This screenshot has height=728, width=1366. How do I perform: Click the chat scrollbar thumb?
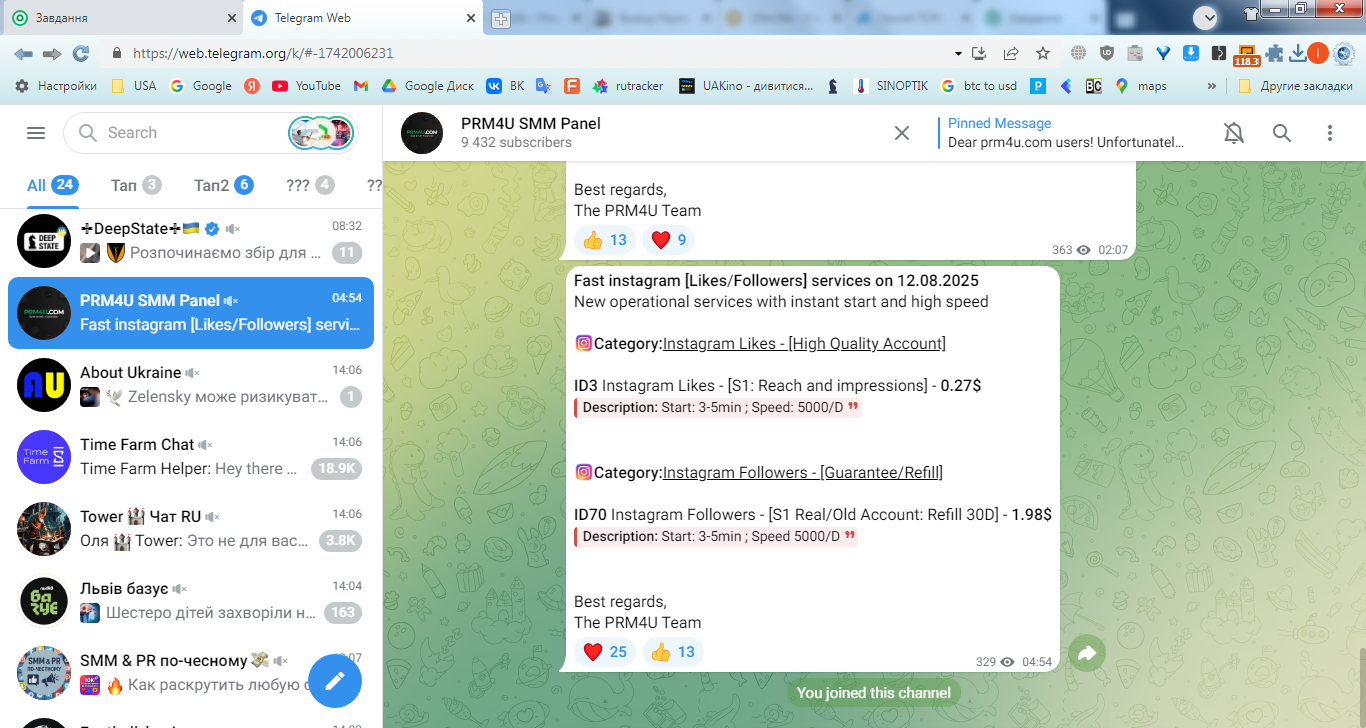click(1361, 686)
